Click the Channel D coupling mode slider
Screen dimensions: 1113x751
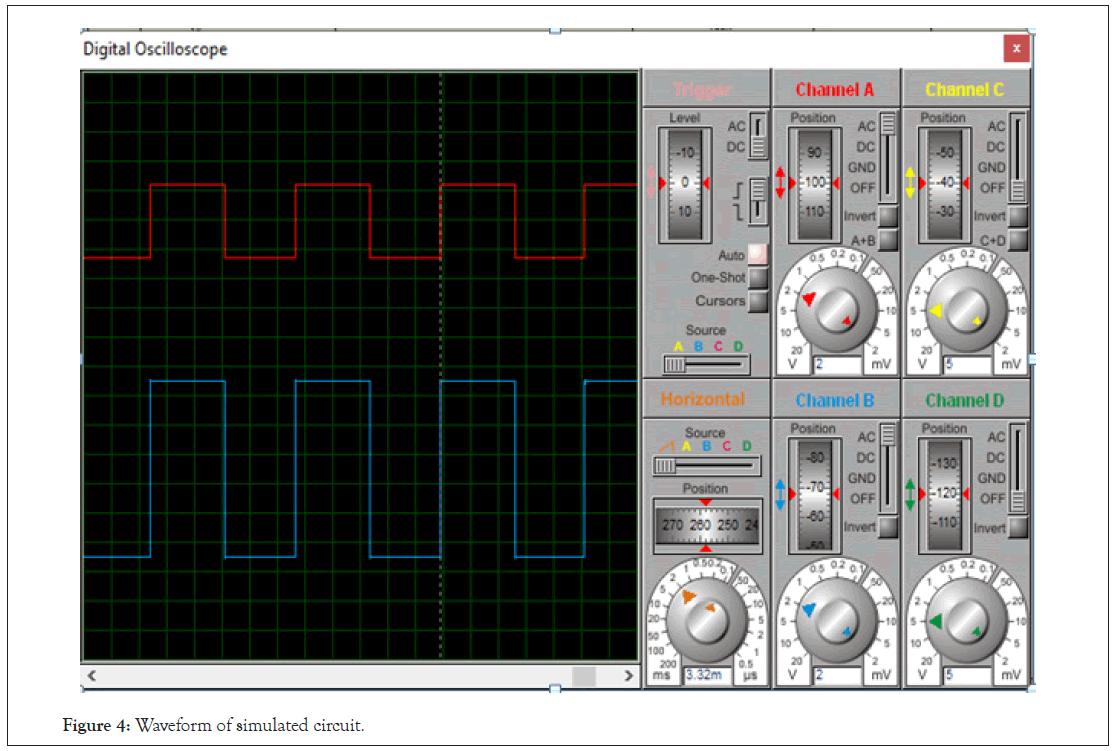(1018, 468)
